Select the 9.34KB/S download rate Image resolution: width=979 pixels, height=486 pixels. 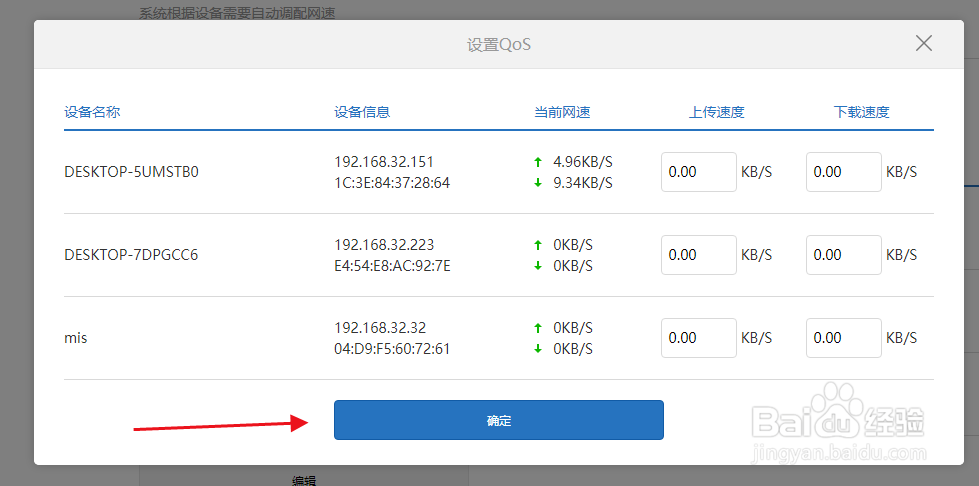[583, 183]
